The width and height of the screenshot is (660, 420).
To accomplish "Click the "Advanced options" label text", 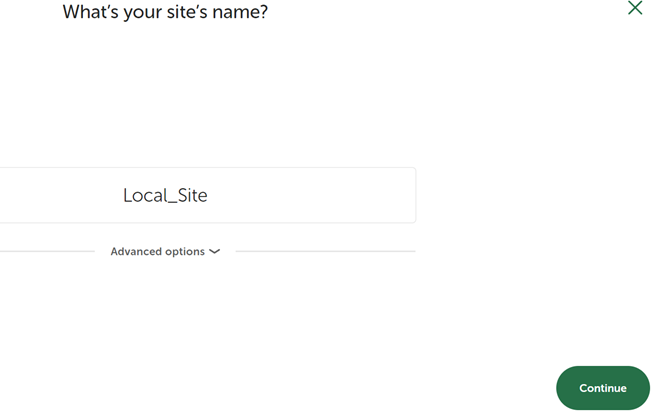I will pos(157,252).
